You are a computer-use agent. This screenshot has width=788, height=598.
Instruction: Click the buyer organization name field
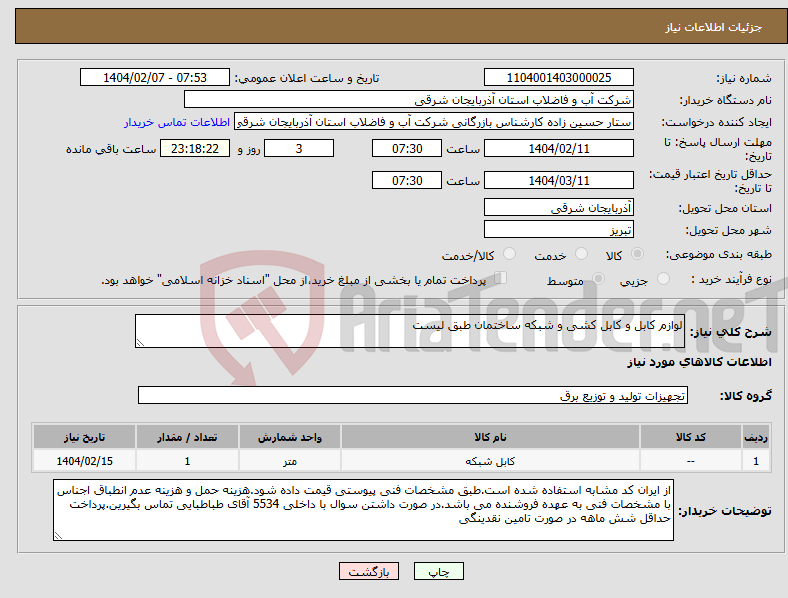(x=409, y=99)
